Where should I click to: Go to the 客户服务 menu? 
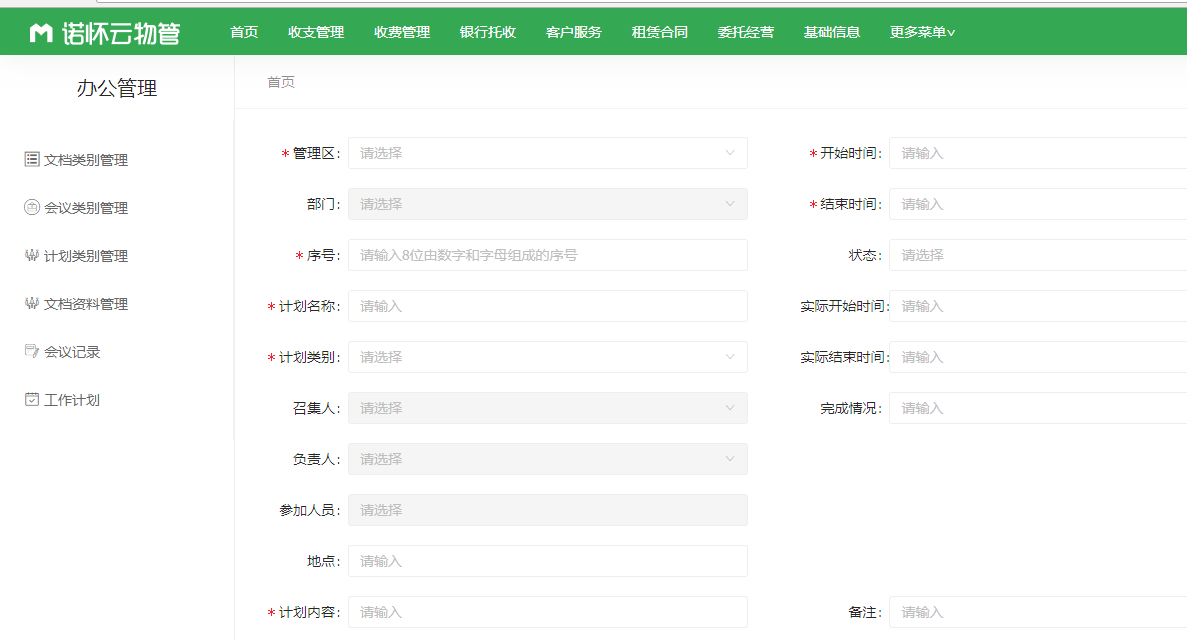pyautogui.click(x=574, y=32)
